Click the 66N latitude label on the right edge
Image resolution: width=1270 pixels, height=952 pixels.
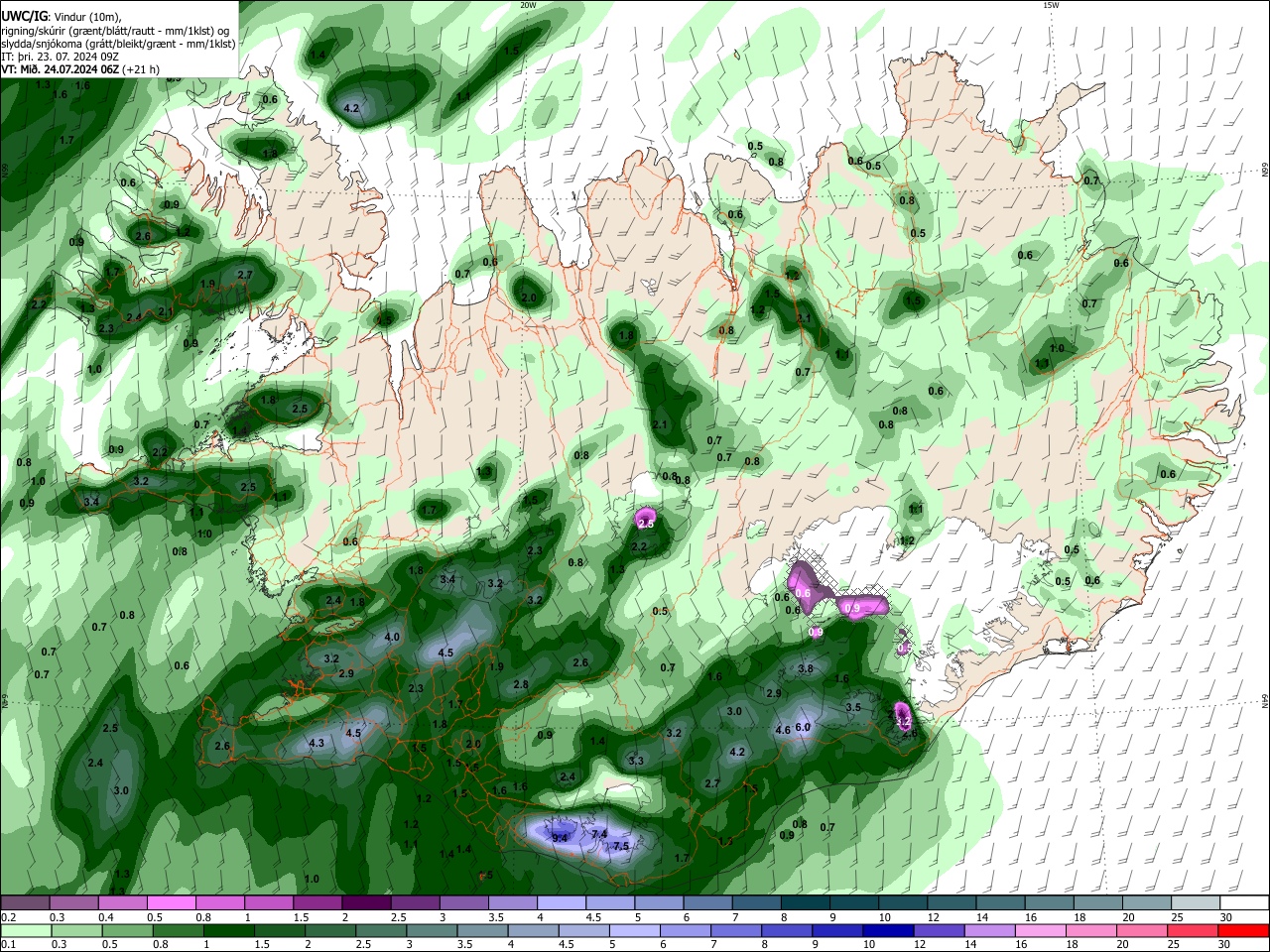[1265, 170]
